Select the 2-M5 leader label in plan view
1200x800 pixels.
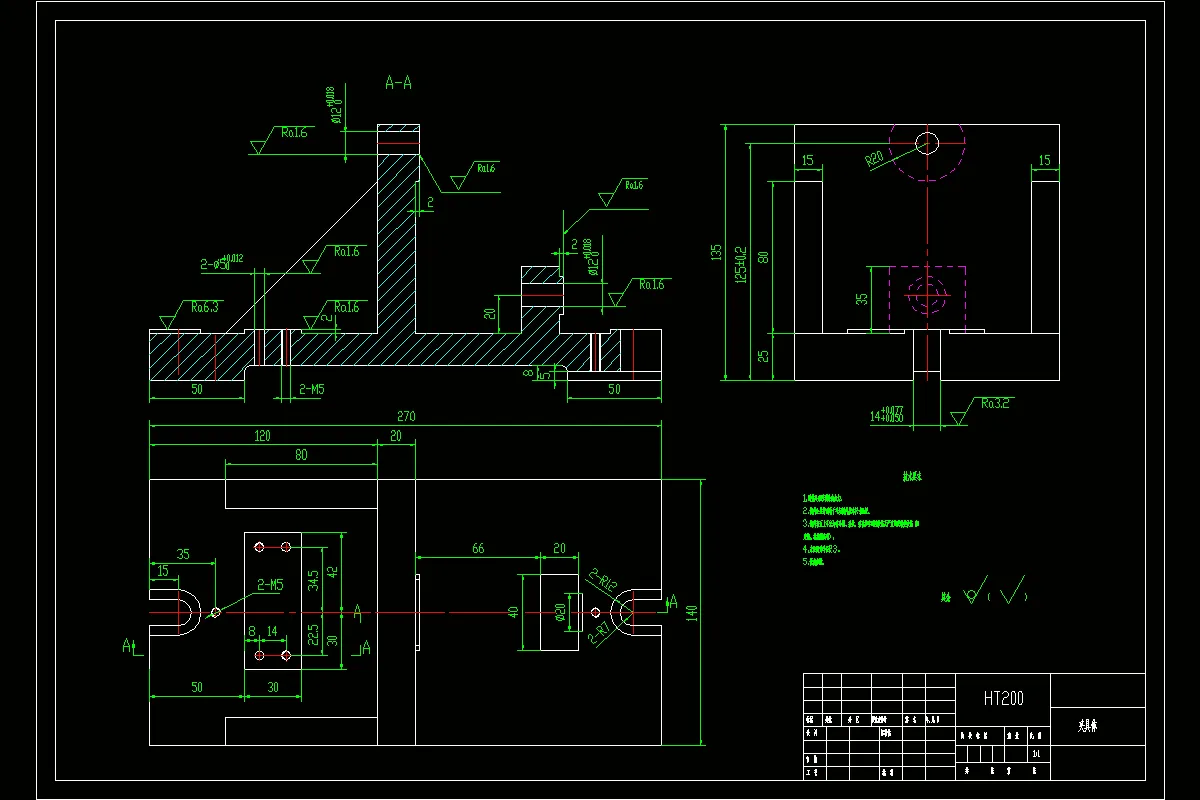click(x=270, y=583)
